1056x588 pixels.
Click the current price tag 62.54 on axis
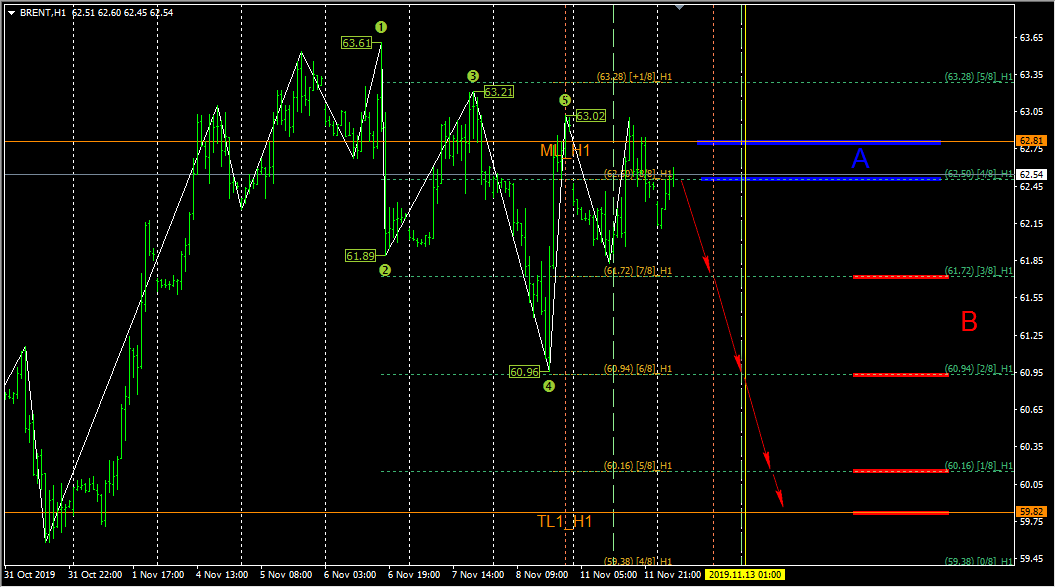1032,174
